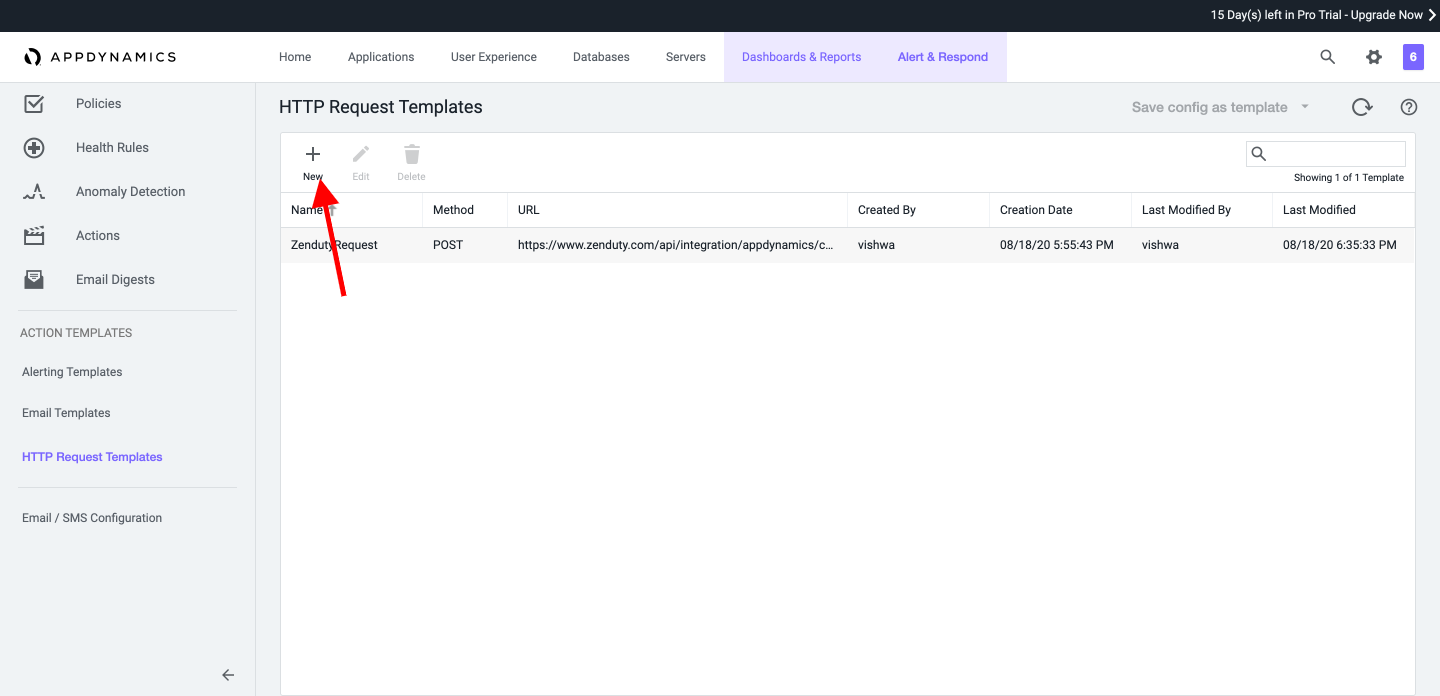This screenshot has height=696, width=1440.
Task: Open the Databases tab
Action: 601,57
